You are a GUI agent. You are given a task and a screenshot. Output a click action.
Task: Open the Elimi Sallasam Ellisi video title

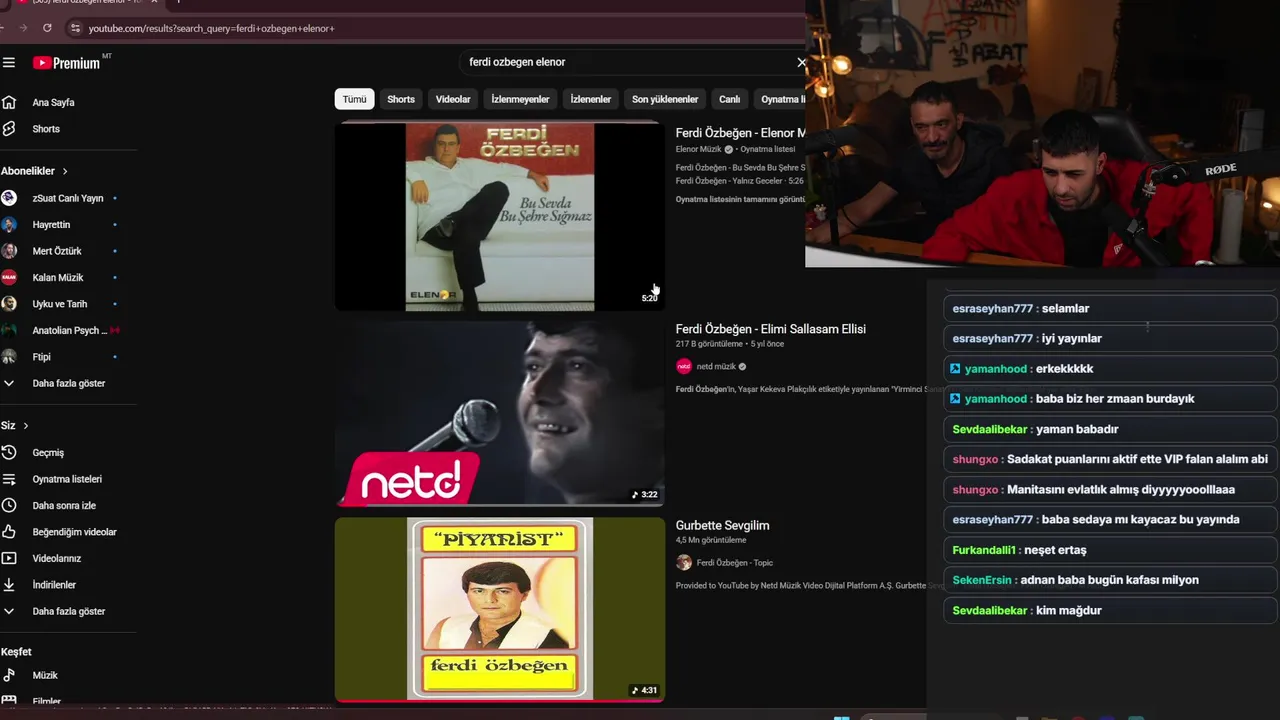pyautogui.click(x=771, y=329)
